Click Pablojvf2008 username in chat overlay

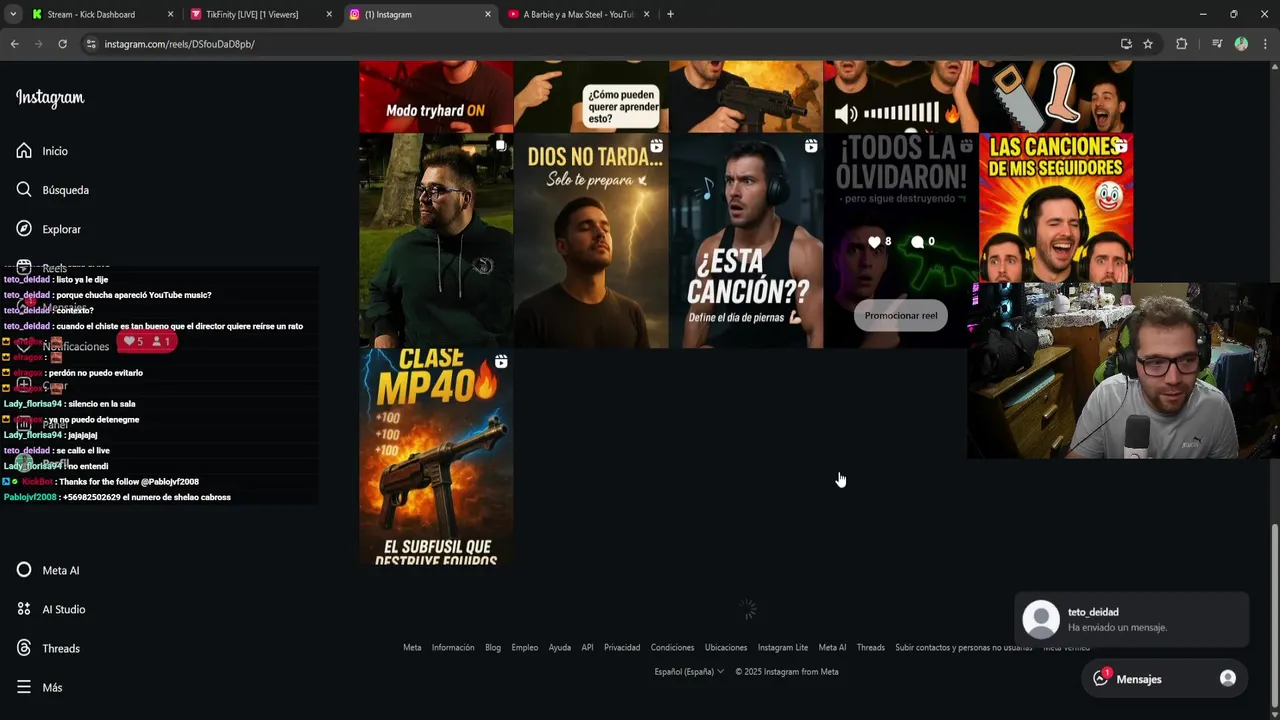[30, 497]
